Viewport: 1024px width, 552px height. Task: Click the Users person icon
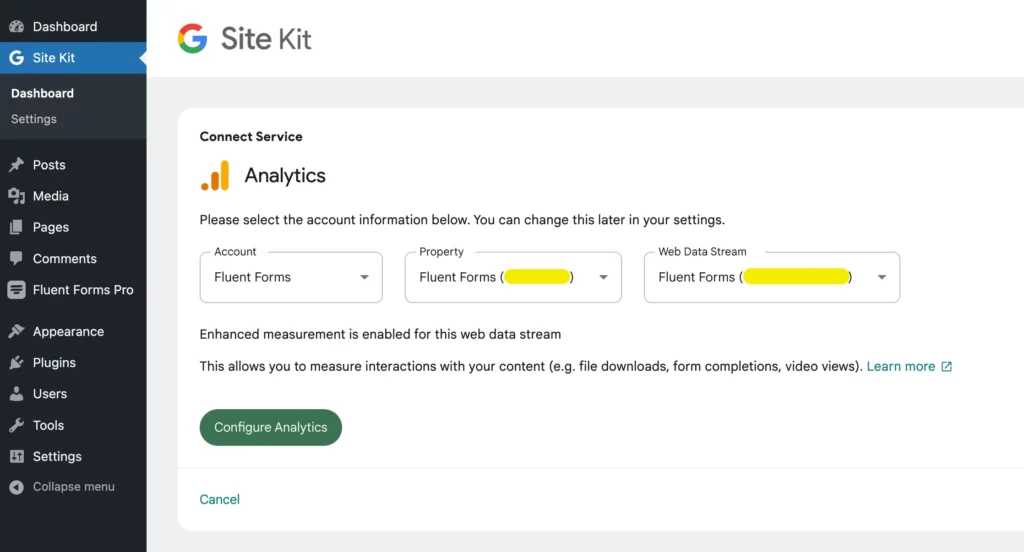16,394
